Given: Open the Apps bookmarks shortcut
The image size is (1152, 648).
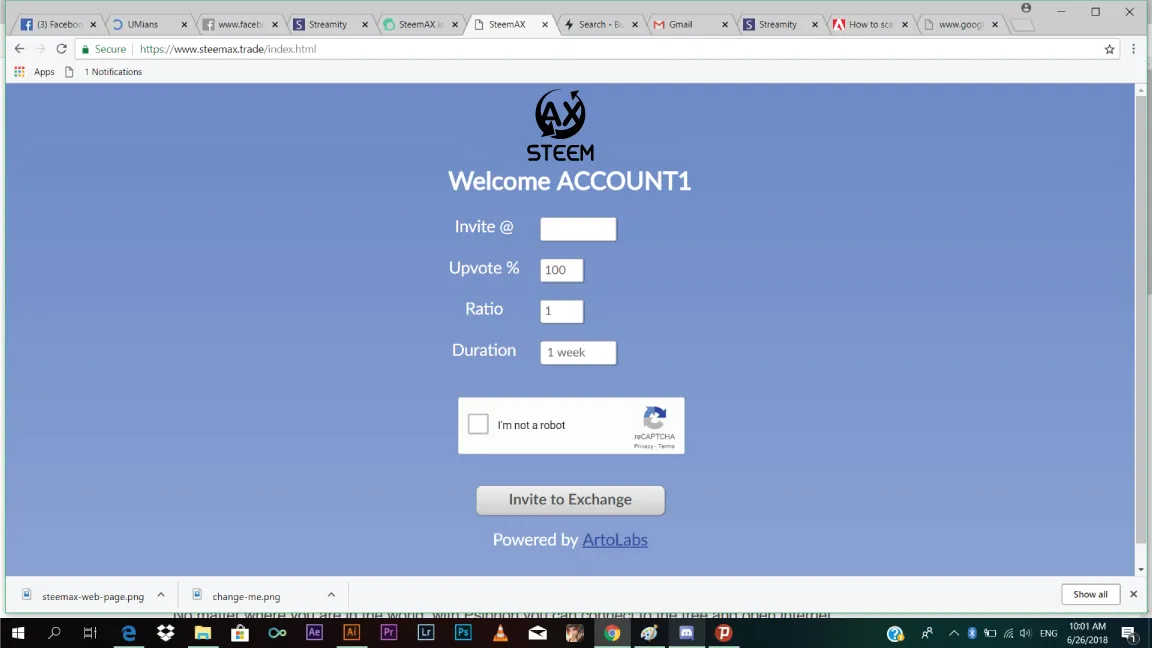Looking at the screenshot, I should click(x=35, y=72).
